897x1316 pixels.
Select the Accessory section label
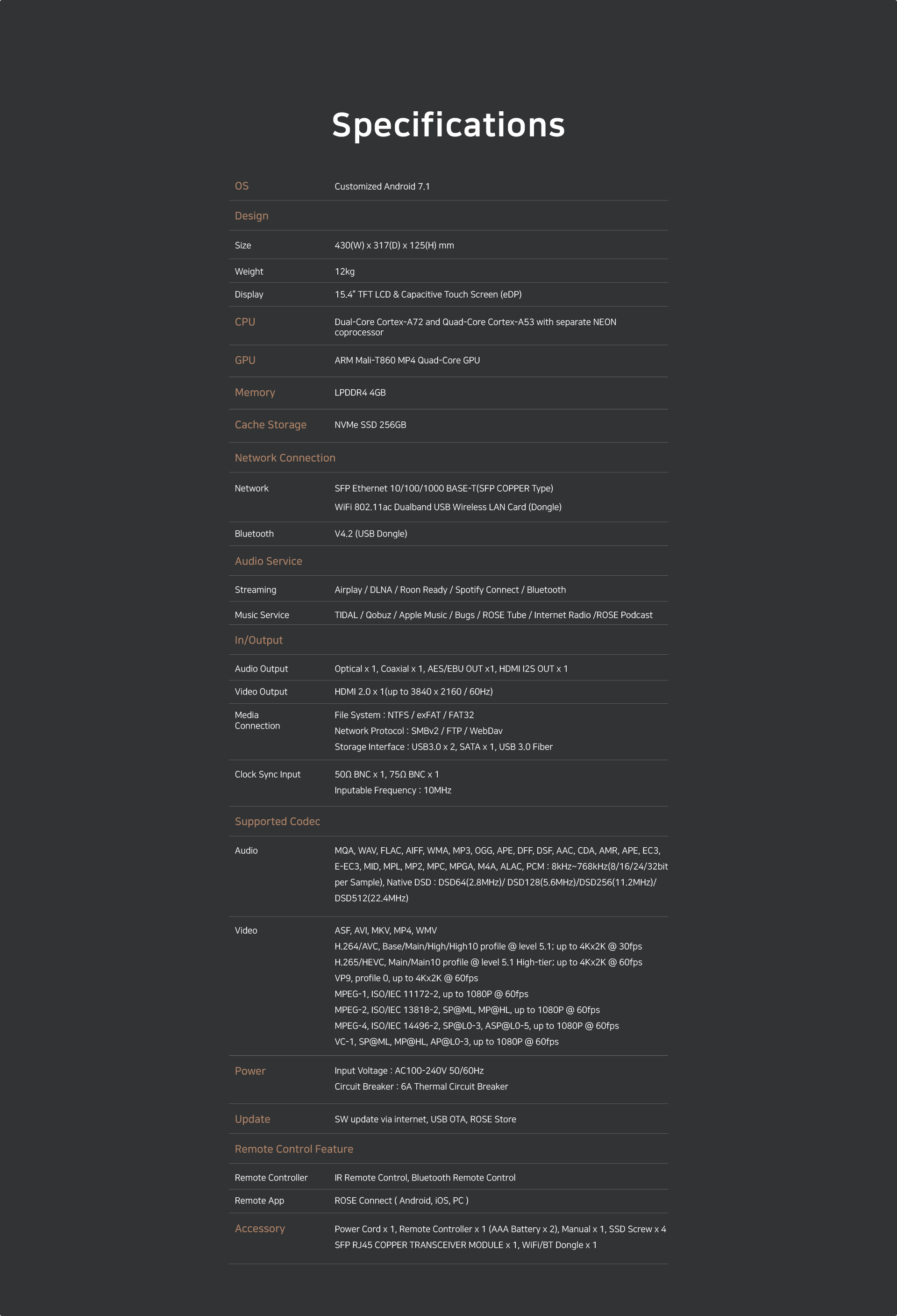tap(260, 1229)
